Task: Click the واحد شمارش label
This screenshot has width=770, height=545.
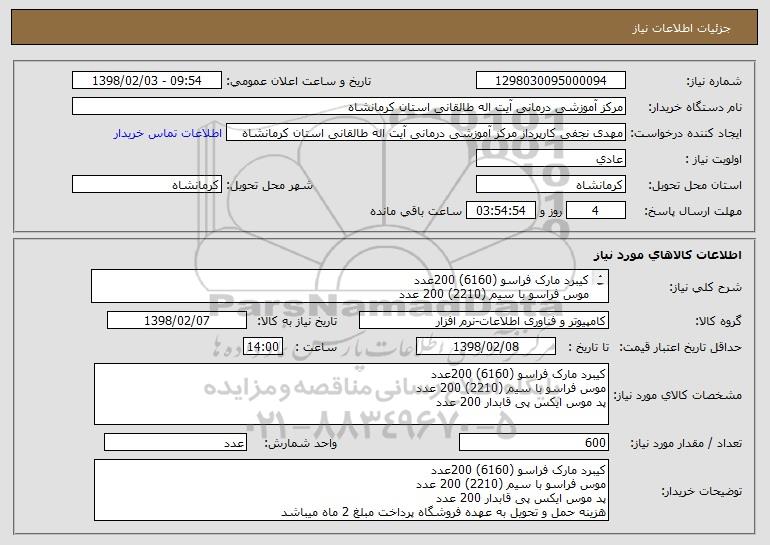Action: (x=301, y=443)
